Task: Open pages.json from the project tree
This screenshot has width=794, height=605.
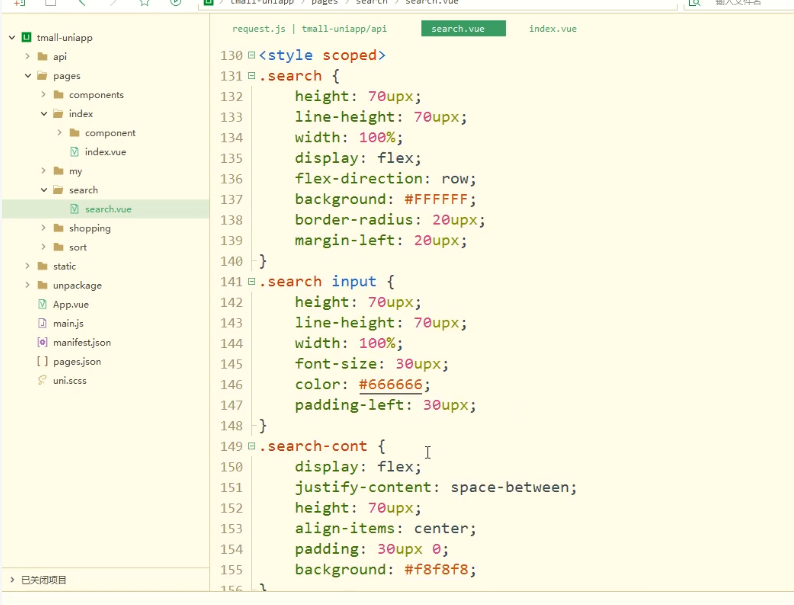Action: [x=77, y=361]
